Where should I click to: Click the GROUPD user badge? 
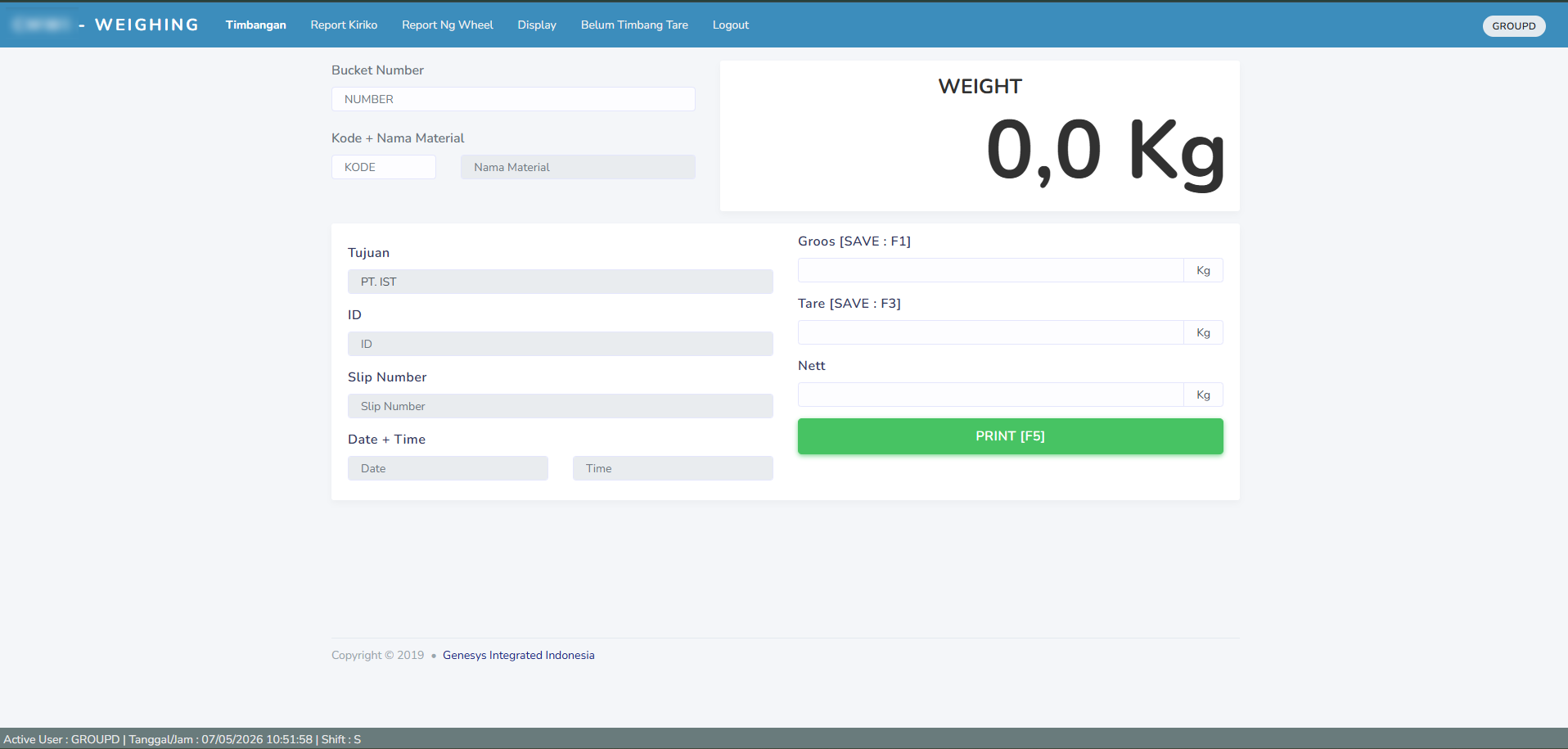[x=1514, y=26]
